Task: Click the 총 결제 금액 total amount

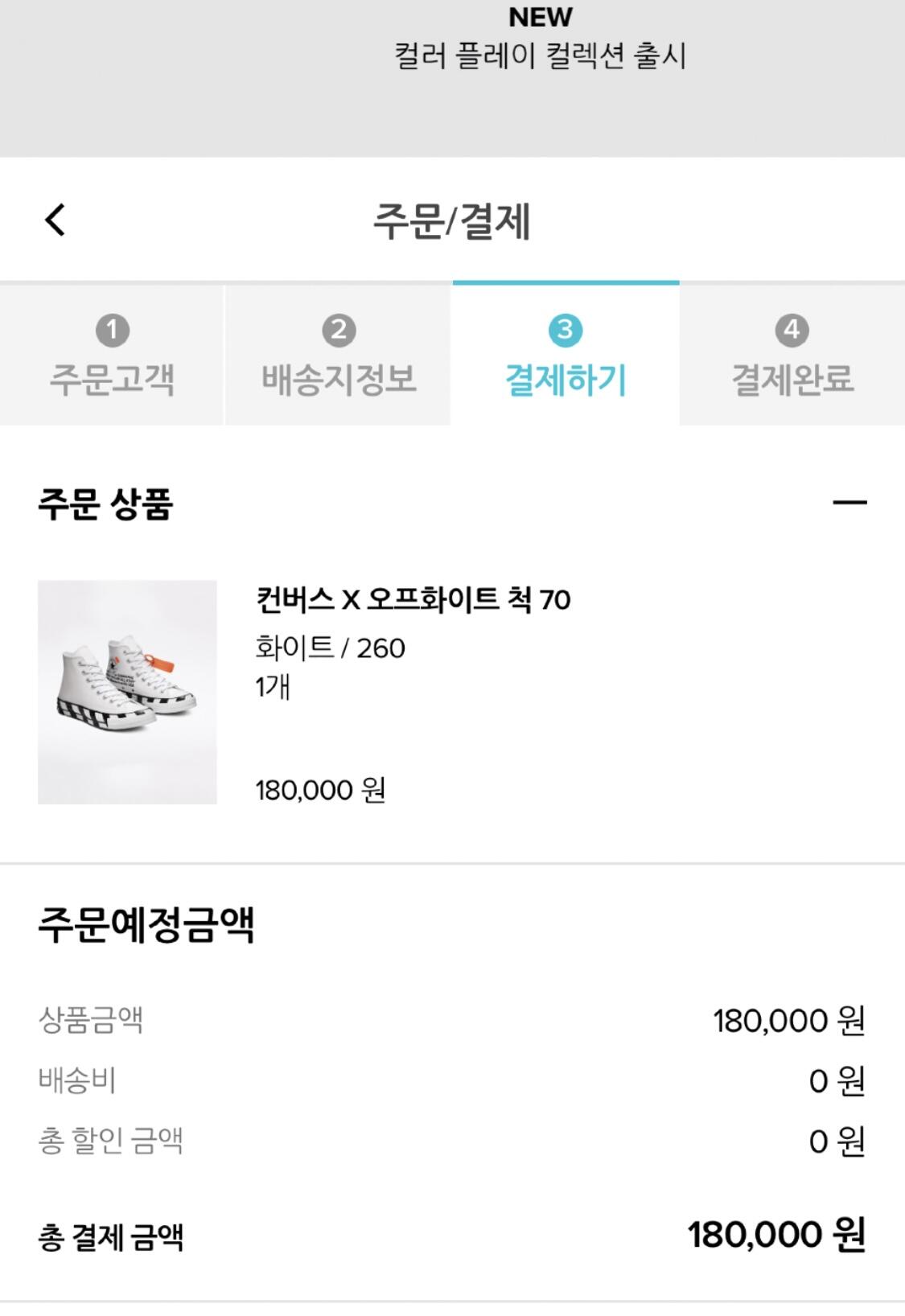Action: [x=775, y=1235]
